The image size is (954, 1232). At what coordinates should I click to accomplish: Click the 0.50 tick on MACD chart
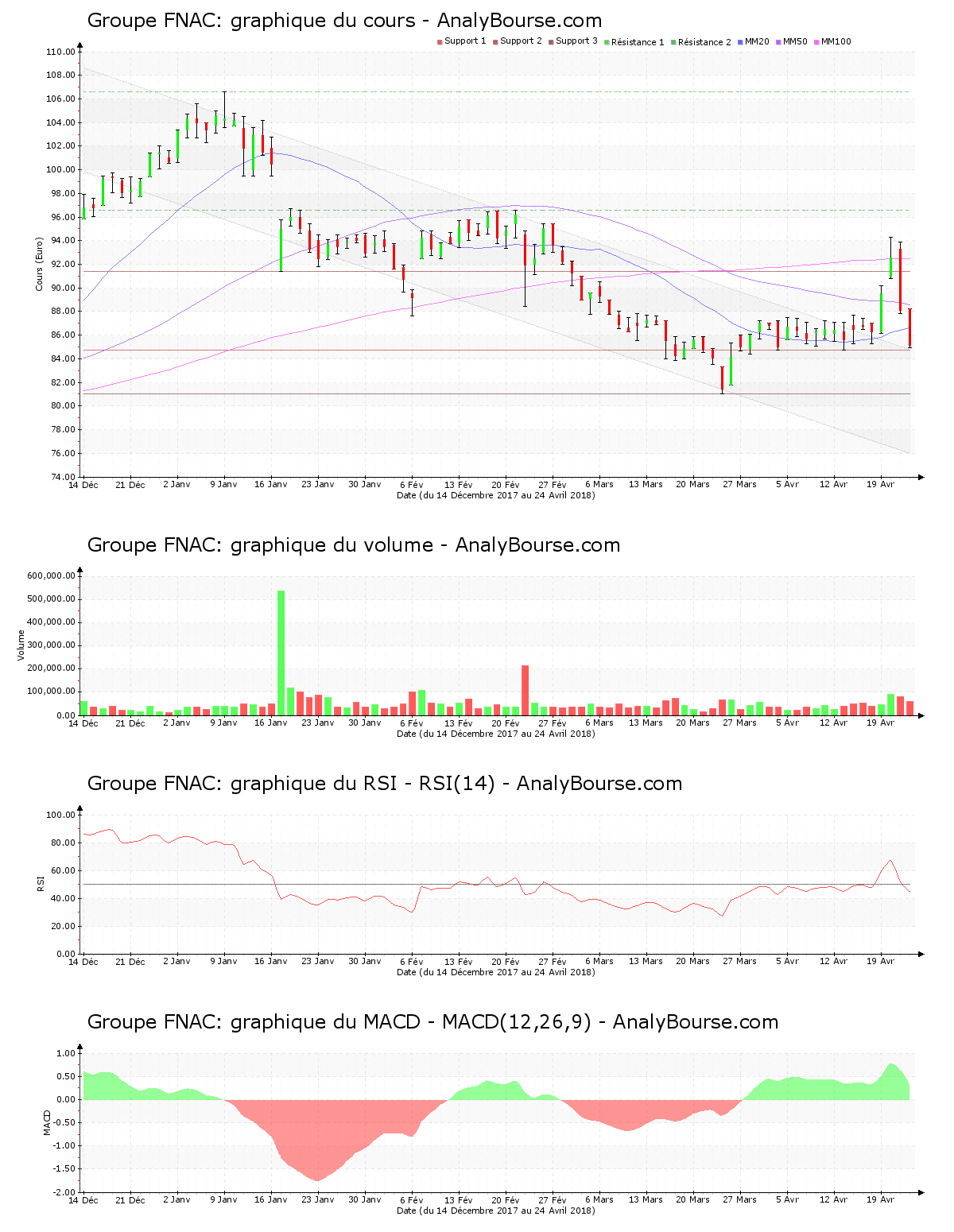click(65, 1076)
